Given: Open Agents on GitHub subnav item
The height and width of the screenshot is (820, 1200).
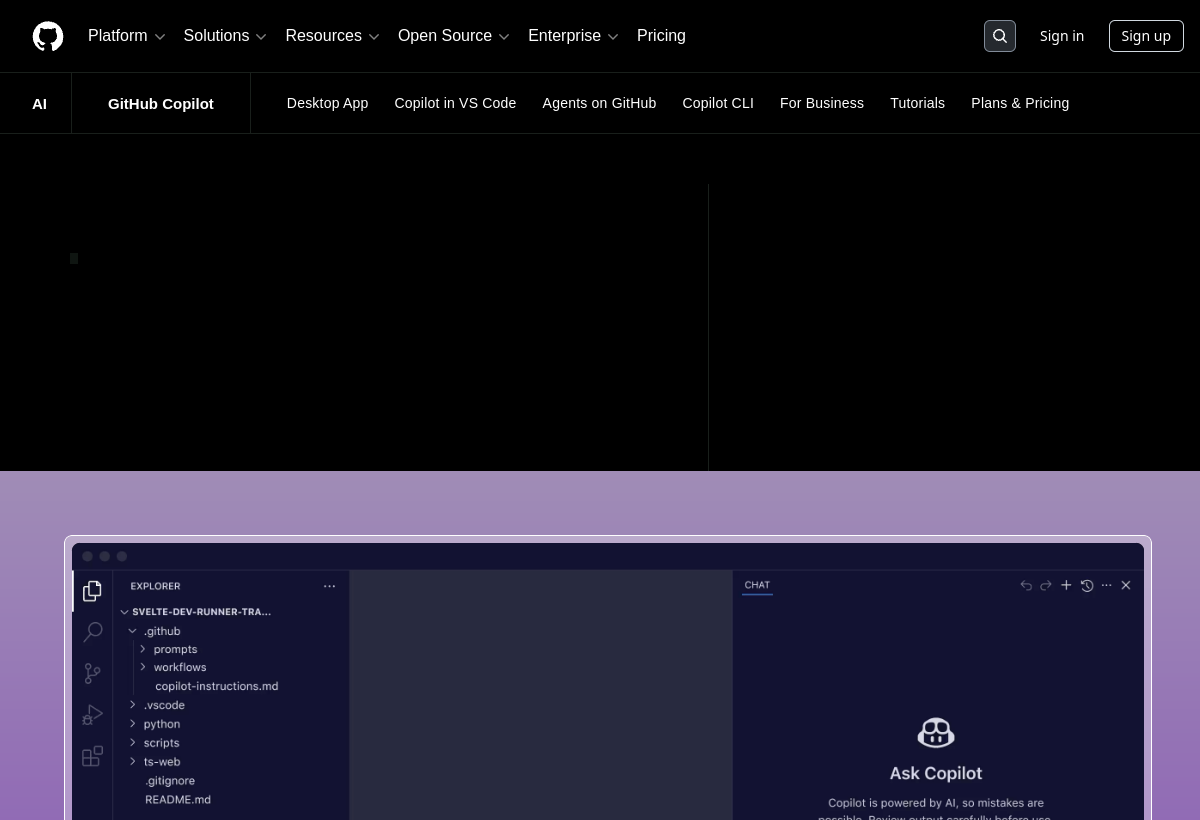Looking at the screenshot, I should [599, 103].
